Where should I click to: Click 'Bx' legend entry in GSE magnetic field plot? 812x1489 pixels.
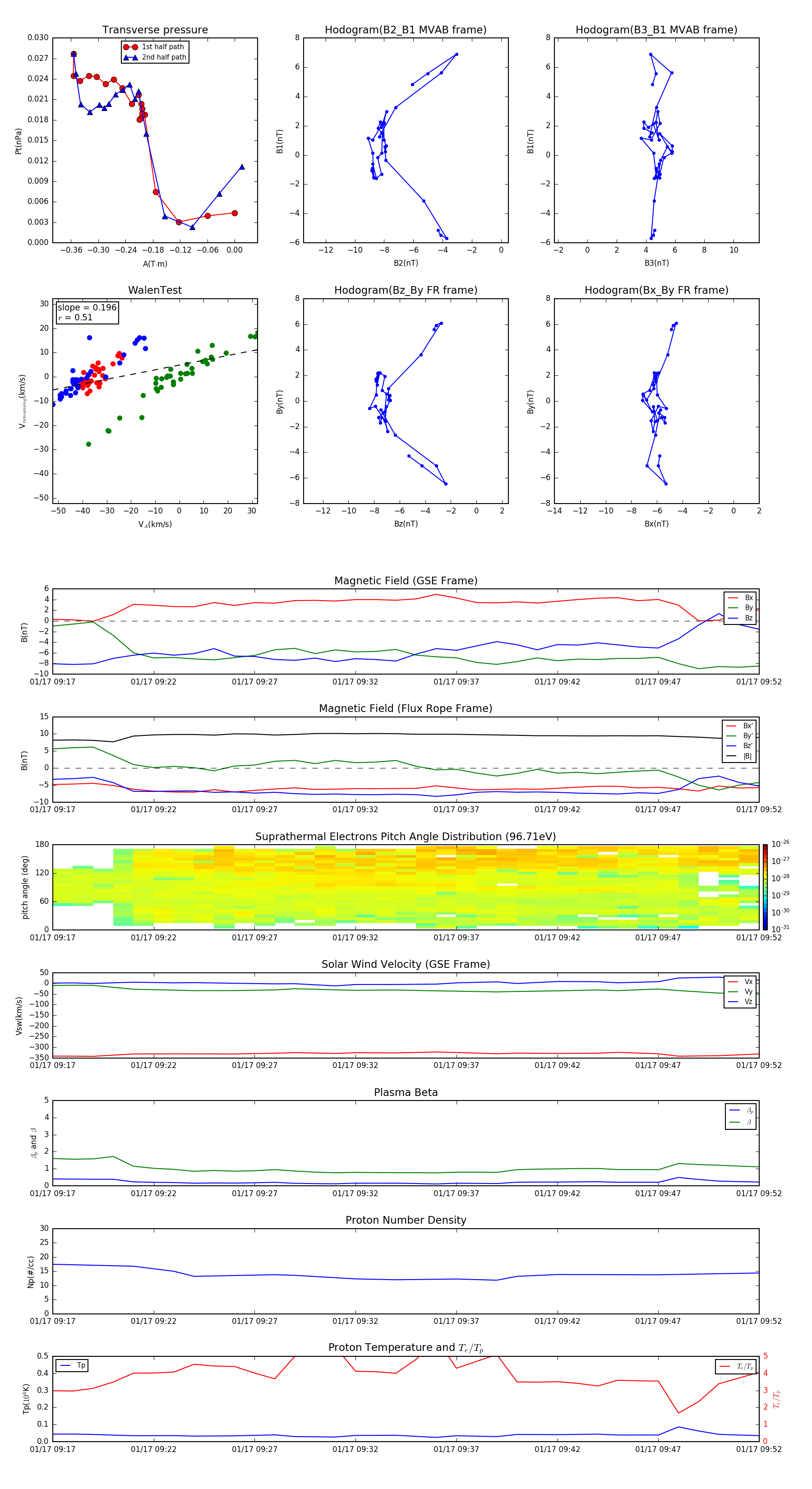coord(741,598)
